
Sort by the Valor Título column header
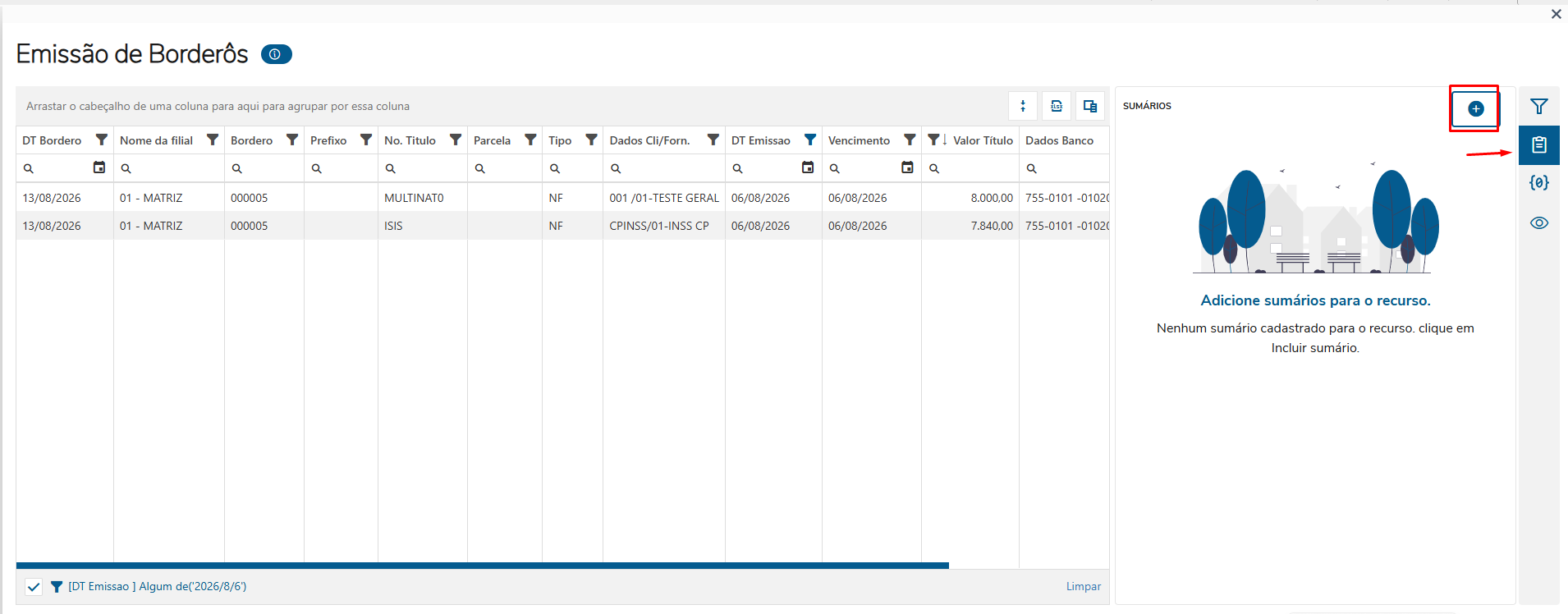[x=983, y=140]
